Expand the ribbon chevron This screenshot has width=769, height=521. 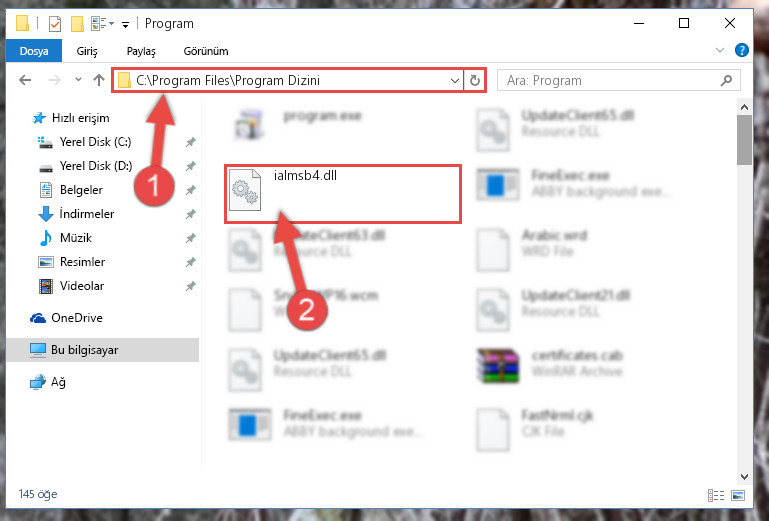pos(719,50)
